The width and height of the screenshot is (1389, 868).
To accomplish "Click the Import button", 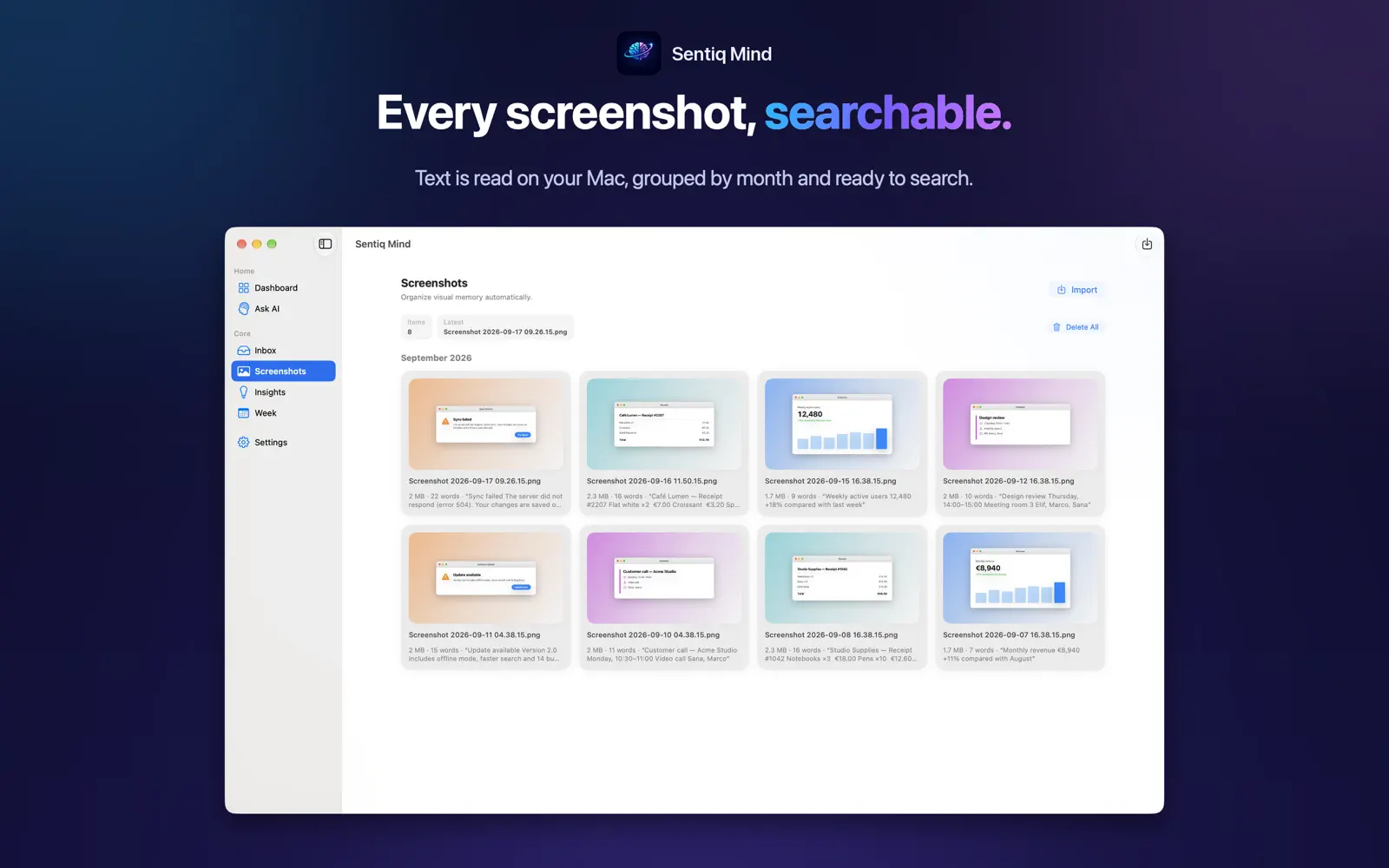I will [1076, 290].
